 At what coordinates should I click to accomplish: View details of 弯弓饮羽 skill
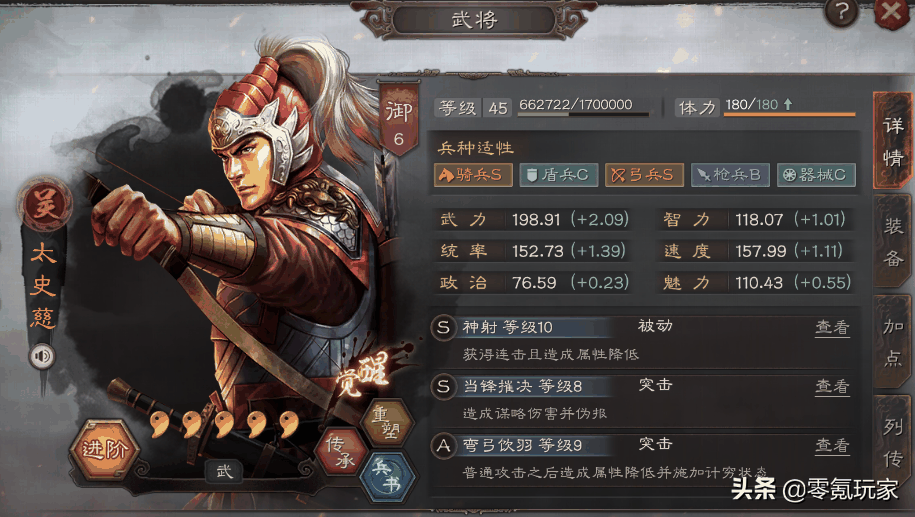tap(832, 446)
